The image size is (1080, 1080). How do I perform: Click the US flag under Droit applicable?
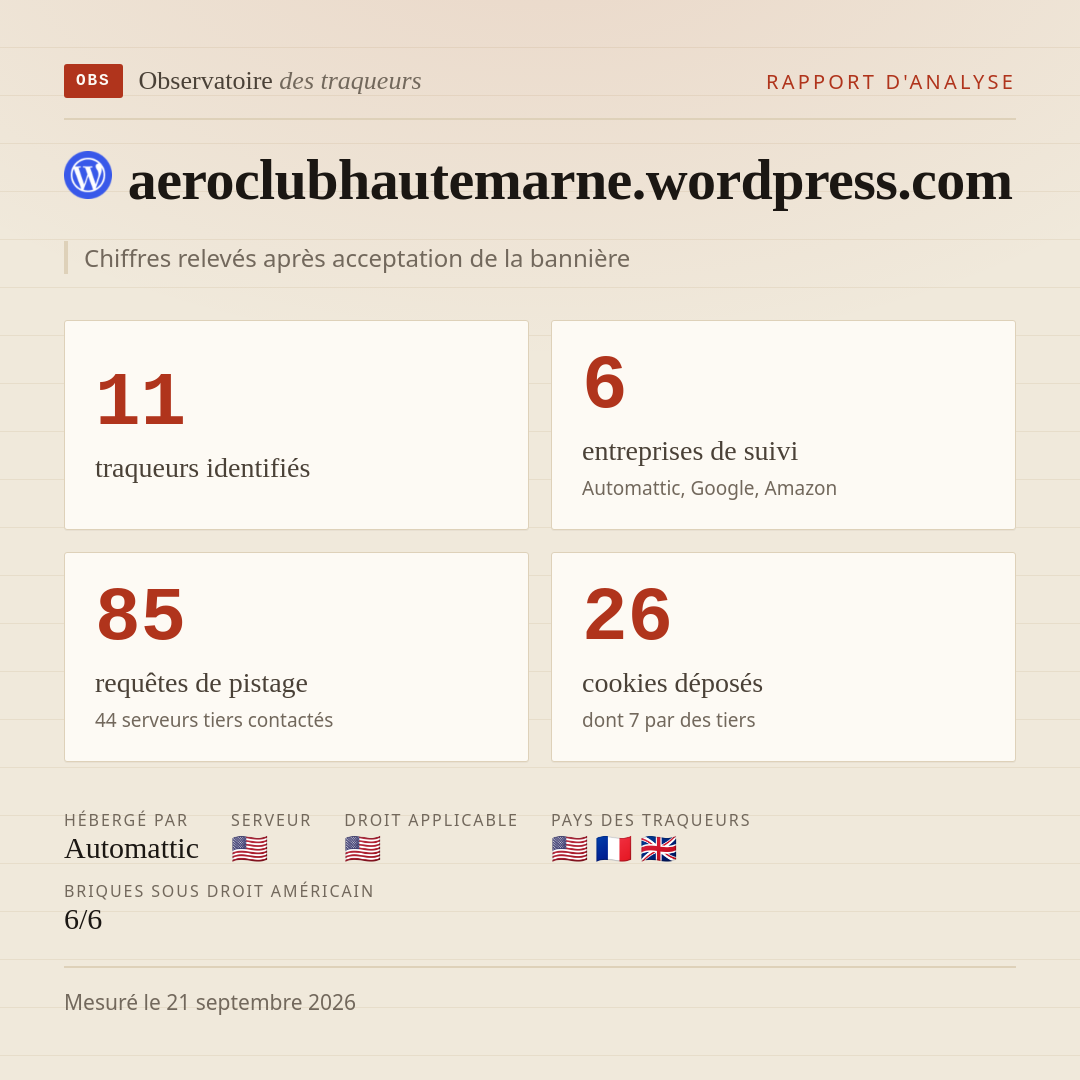point(362,849)
